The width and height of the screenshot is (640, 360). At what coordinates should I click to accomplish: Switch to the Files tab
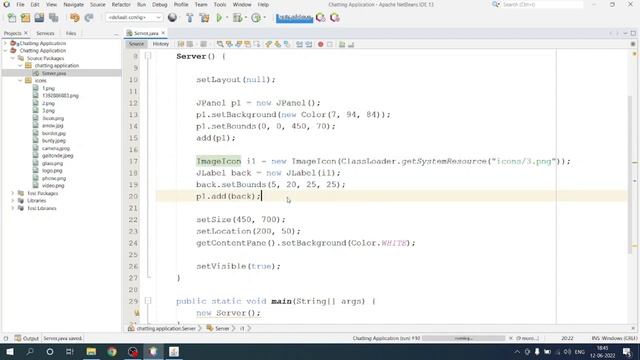[71, 33]
